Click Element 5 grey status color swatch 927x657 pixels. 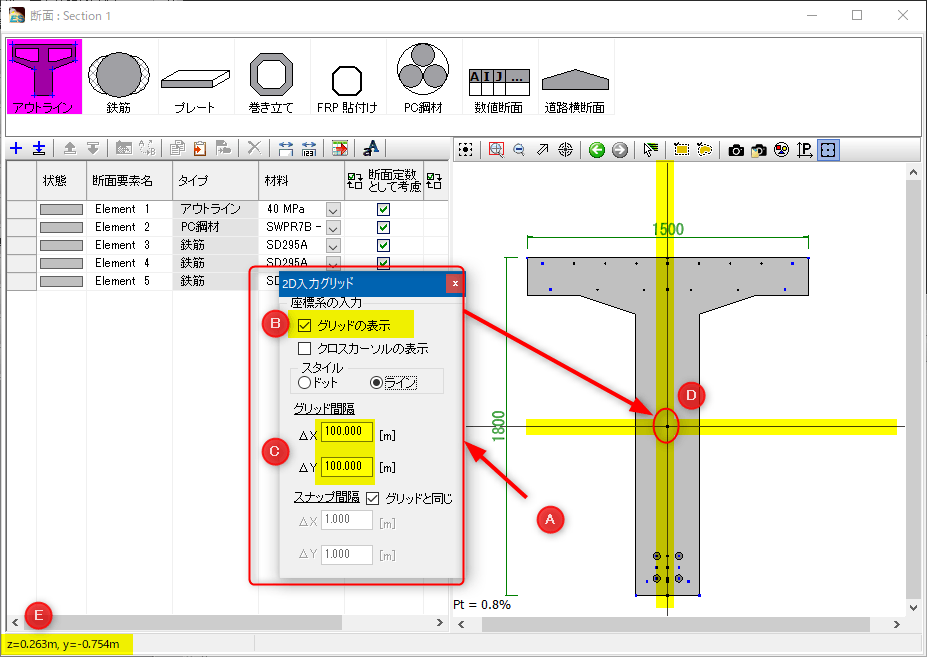pos(61,281)
